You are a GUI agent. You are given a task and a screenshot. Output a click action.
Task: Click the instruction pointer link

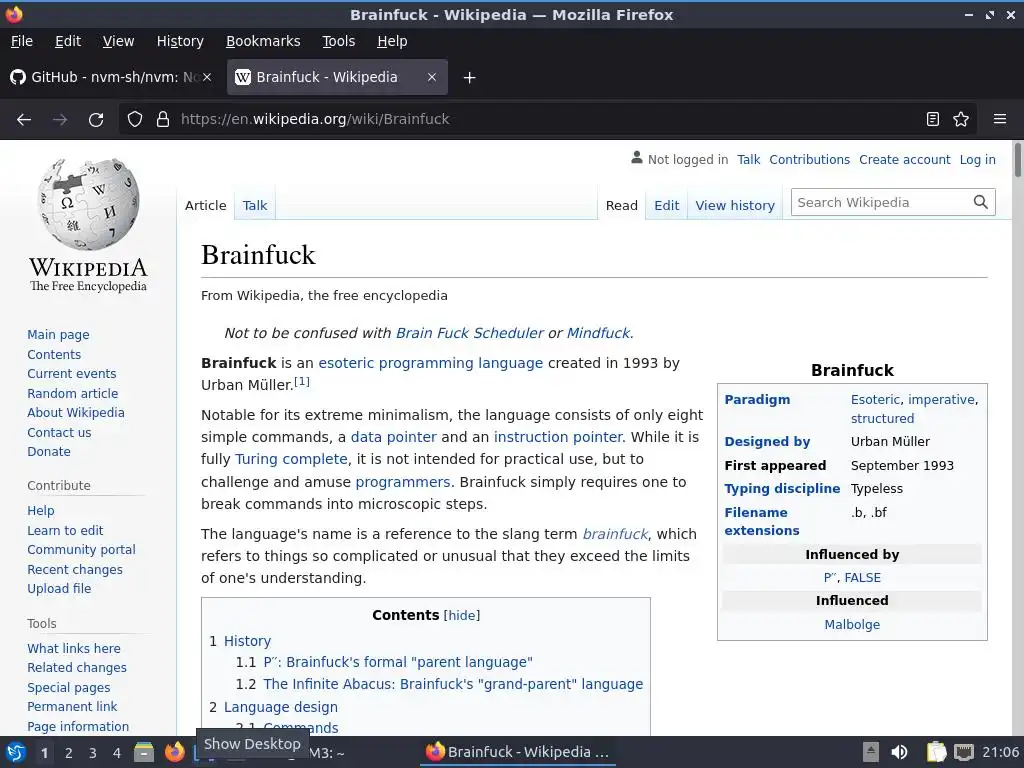[x=558, y=437]
